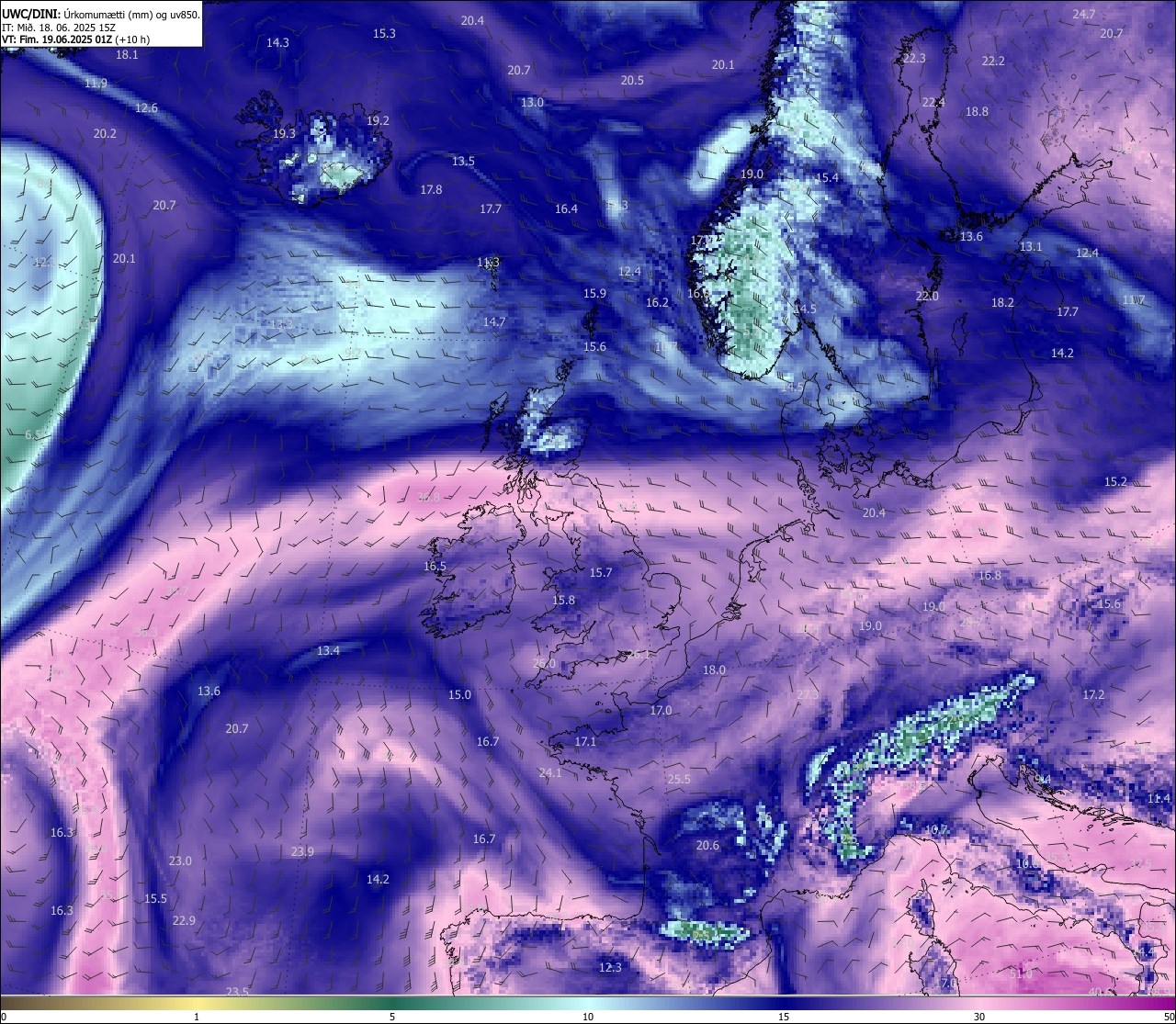Click the color scale label '50'
Viewport: 1176px width, 1024px height.
point(1169,1017)
